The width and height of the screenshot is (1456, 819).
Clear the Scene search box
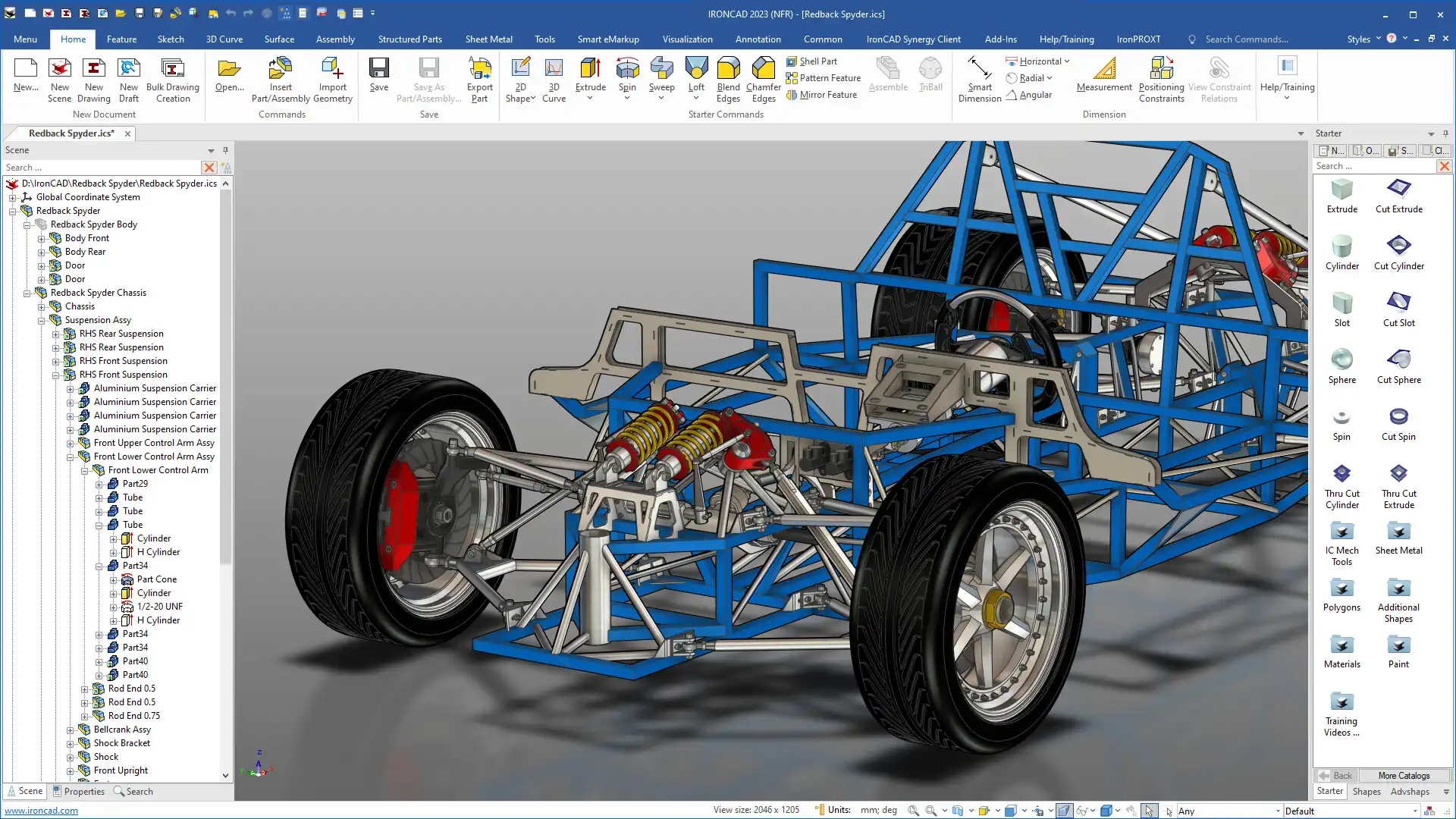pyautogui.click(x=209, y=168)
